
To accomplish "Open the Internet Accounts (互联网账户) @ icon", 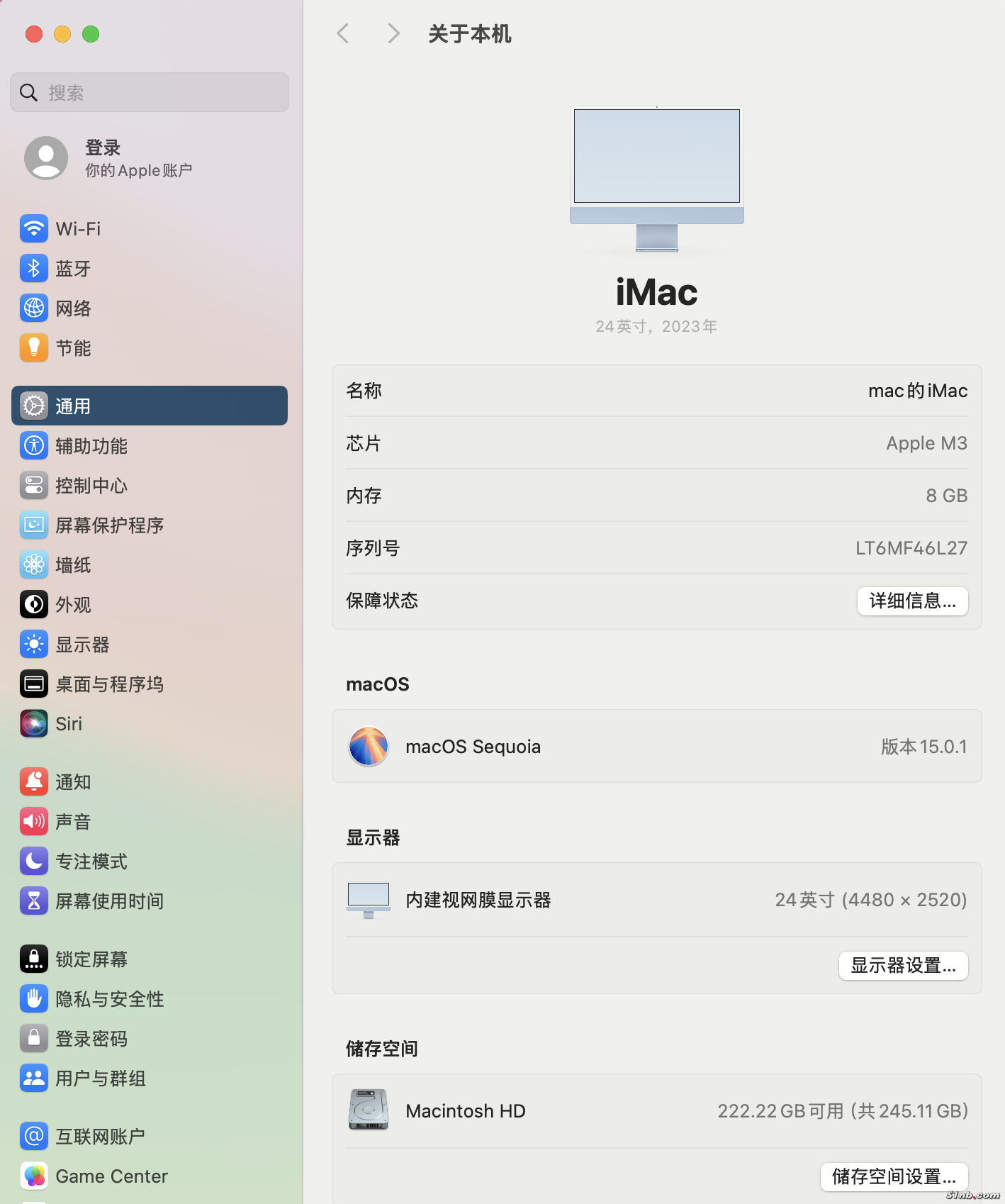I will (x=34, y=1136).
